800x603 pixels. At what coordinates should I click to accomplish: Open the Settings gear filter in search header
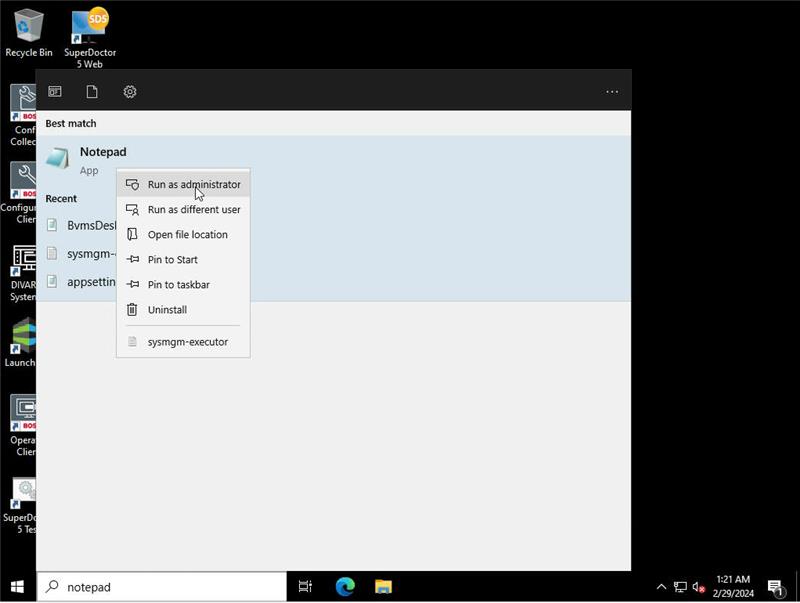click(x=130, y=92)
